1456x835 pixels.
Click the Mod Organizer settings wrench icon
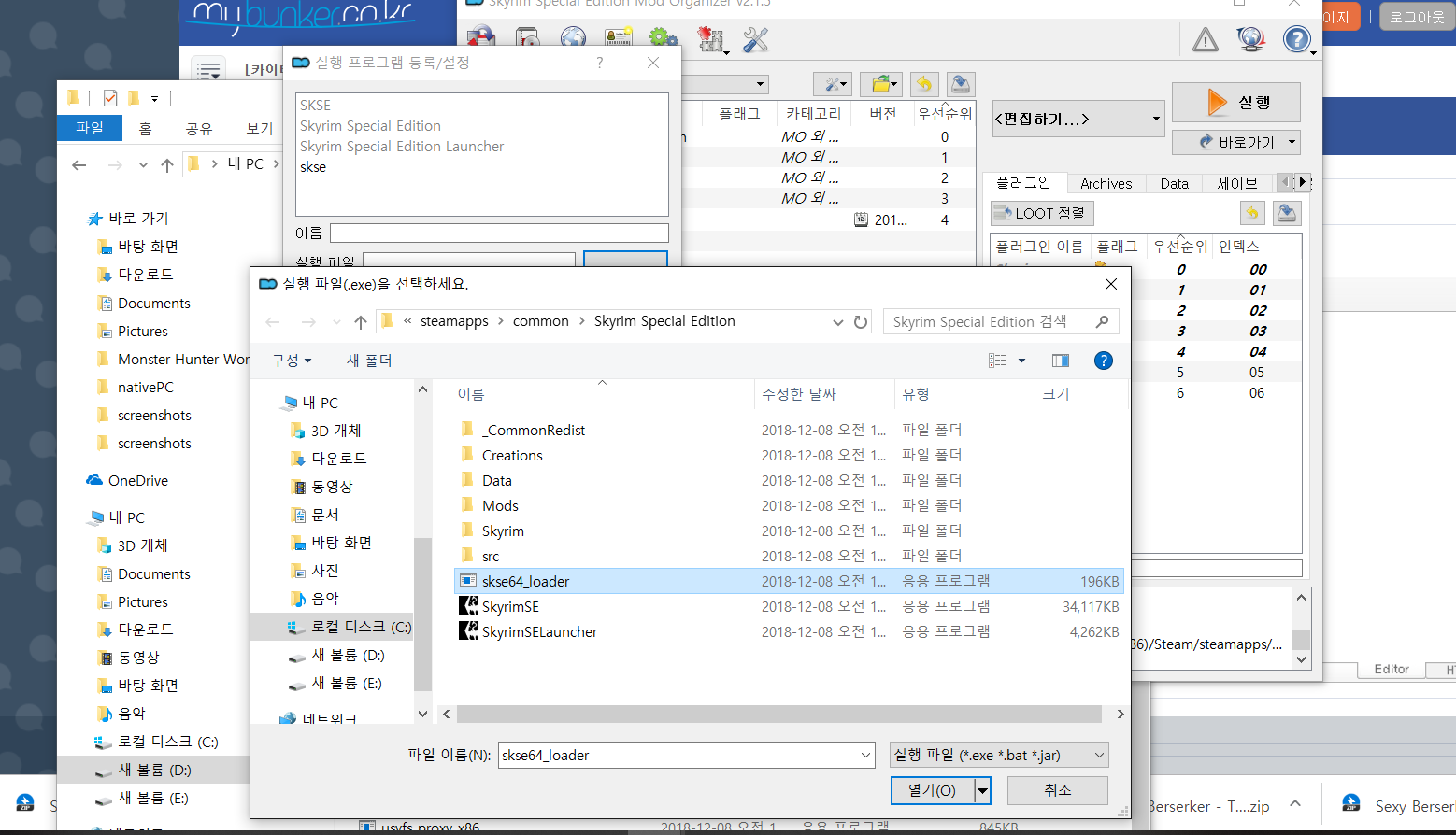tap(755, 39)
